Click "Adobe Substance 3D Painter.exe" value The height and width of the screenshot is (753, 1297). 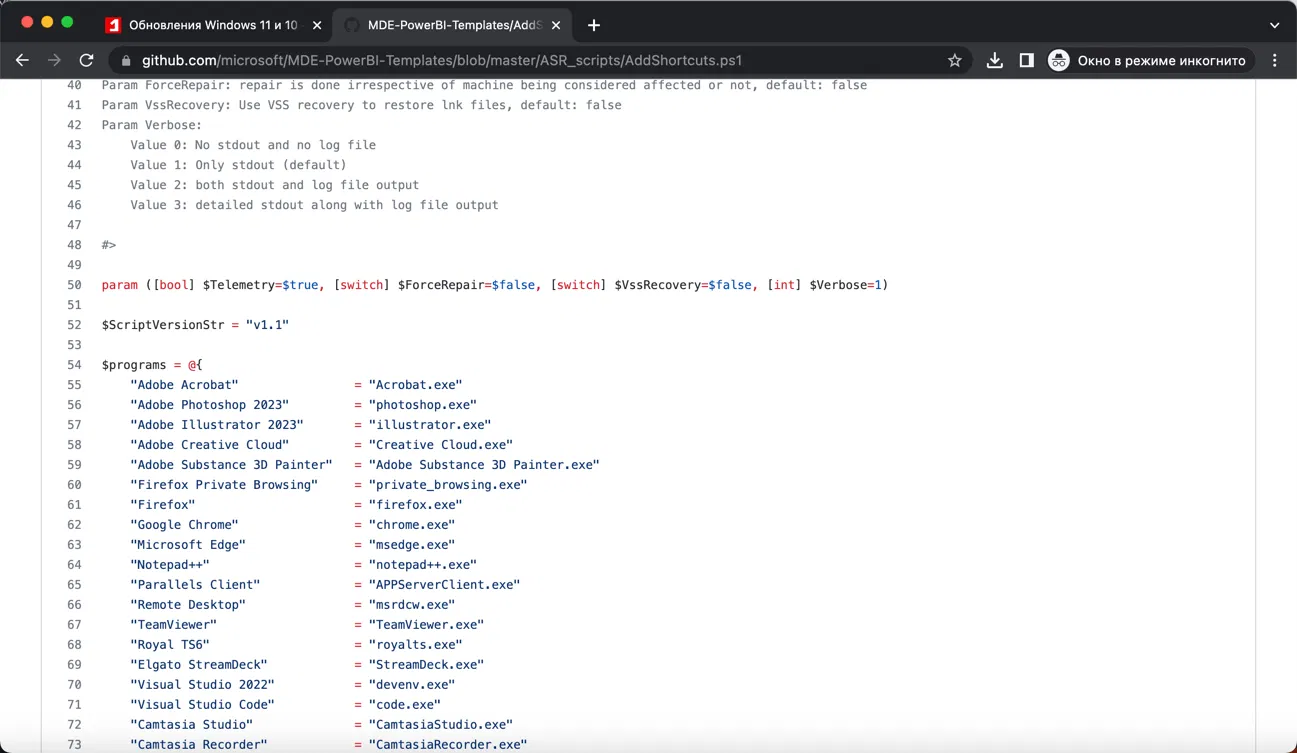click(484, 465)
